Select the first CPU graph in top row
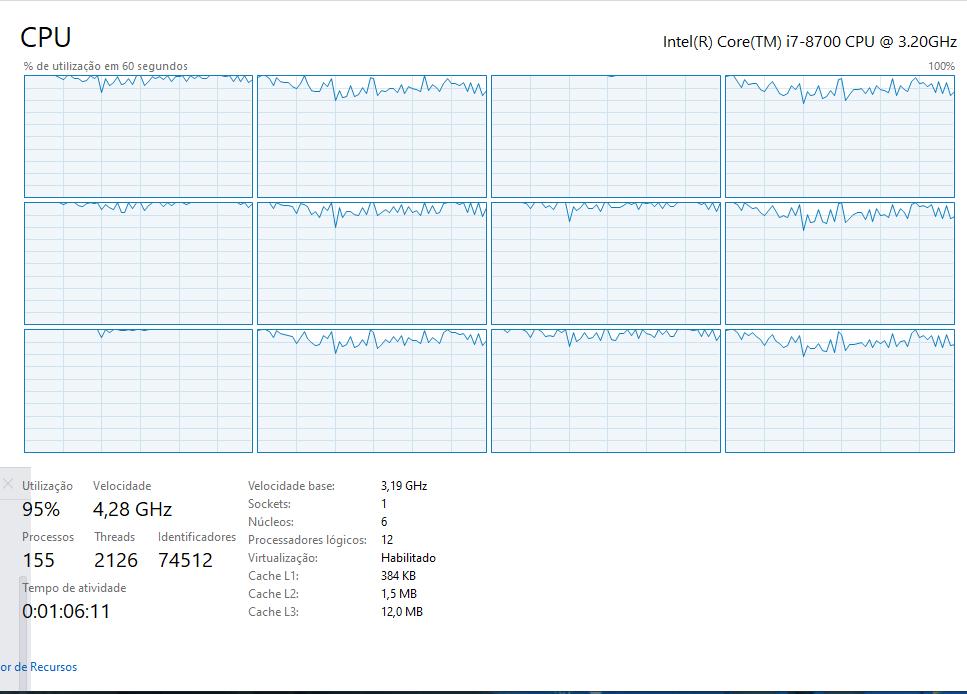This screenshot has width=967, height=694. [138, 136]
